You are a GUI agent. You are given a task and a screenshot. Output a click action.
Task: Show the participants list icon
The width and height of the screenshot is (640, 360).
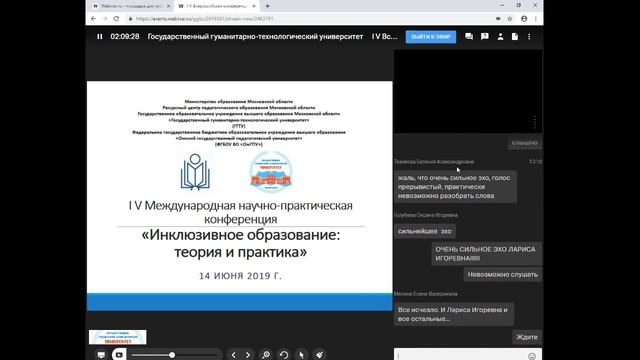click(500, 37)
